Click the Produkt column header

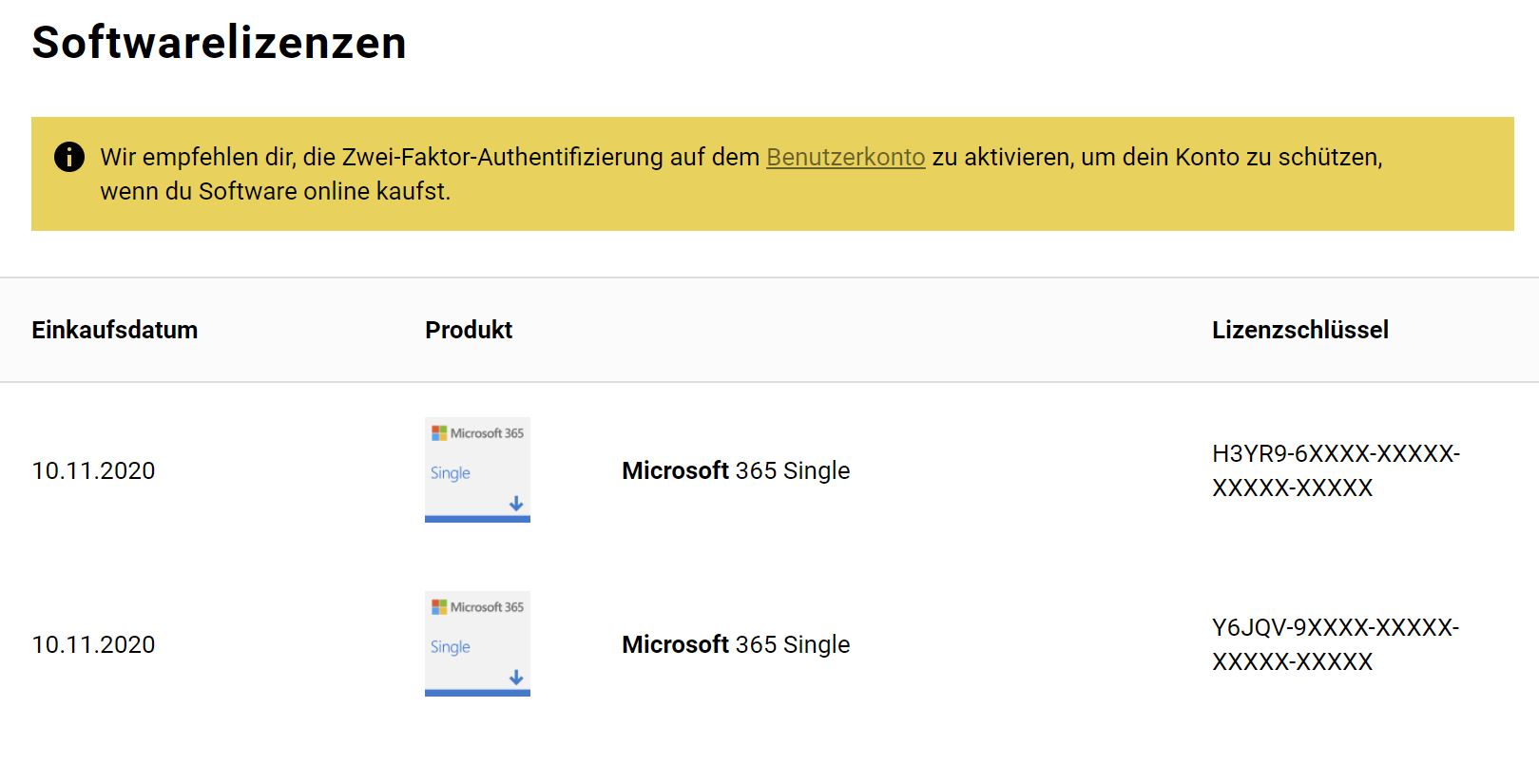click(469, 330)
